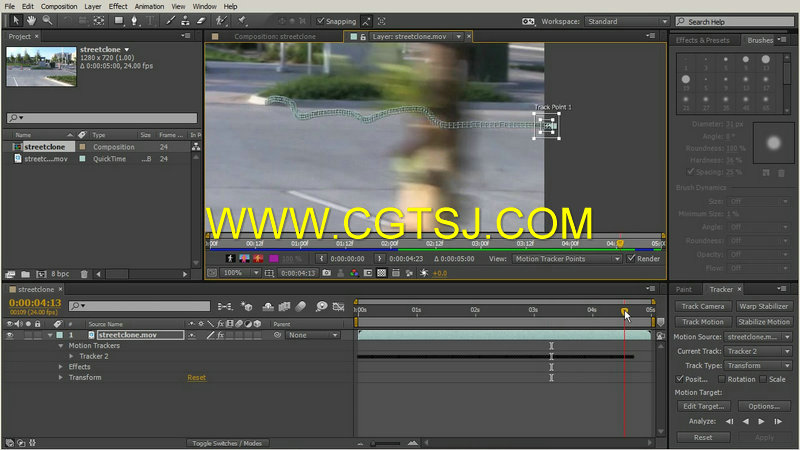Select the Brush tool
The height and width of the screenshot is (450, 800).
click(x=171, y=21)
